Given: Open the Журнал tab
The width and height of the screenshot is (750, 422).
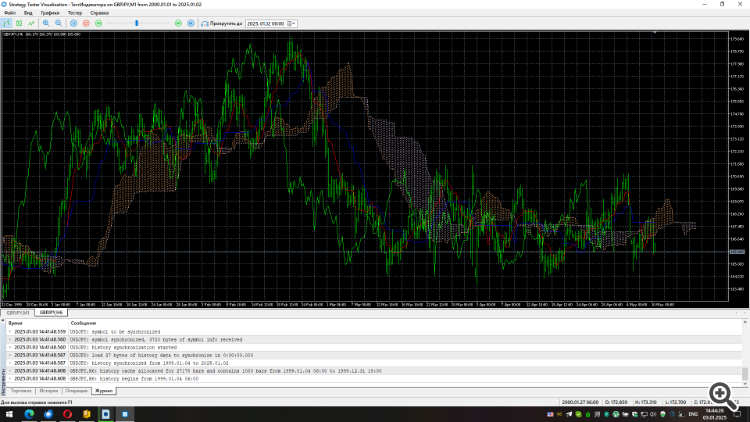Looking at the screenshot, I should (x=104, y=391).
